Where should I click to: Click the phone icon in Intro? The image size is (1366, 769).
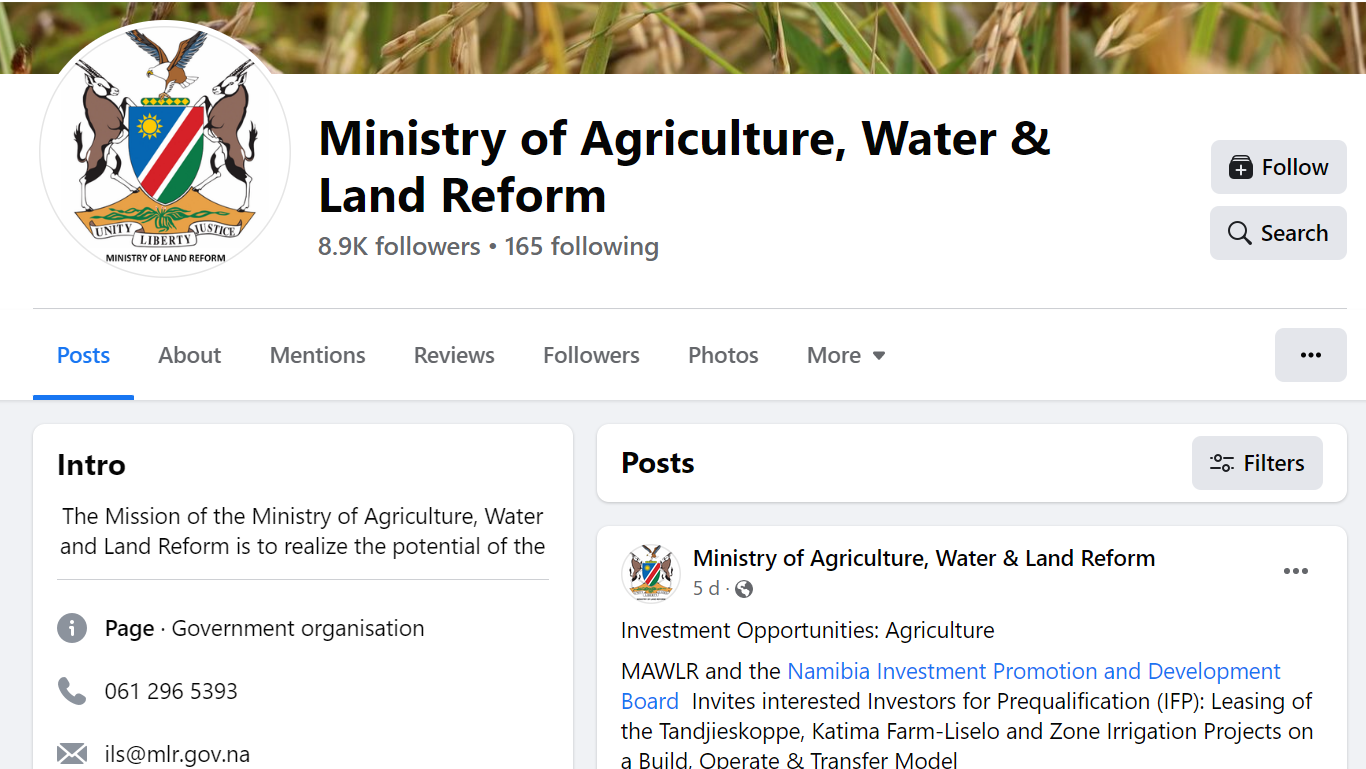click(72, 691)
